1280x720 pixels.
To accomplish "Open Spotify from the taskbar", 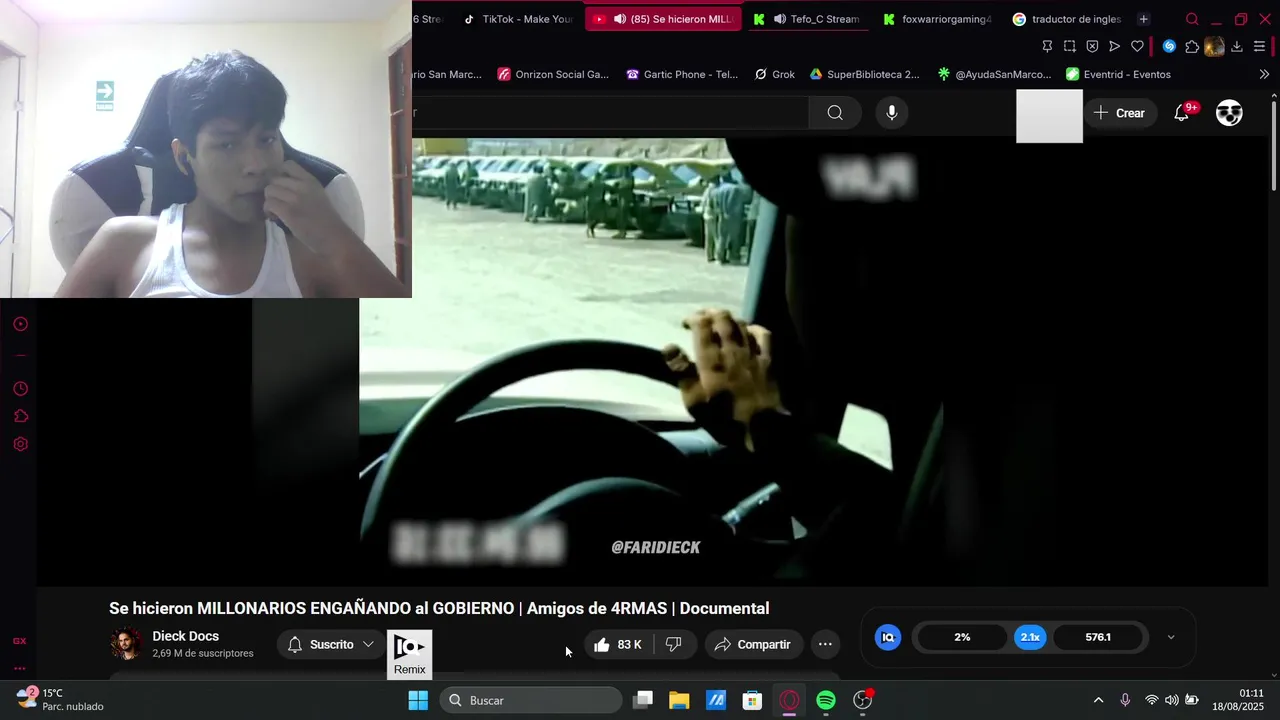I will 826,700.
